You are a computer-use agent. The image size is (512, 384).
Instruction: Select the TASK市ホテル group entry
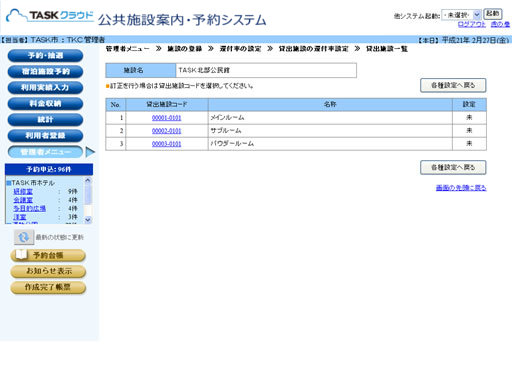click(33, 183)
